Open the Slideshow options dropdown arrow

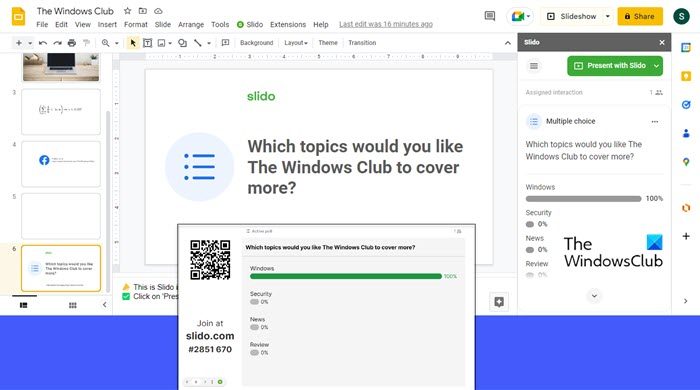point(608,17)
